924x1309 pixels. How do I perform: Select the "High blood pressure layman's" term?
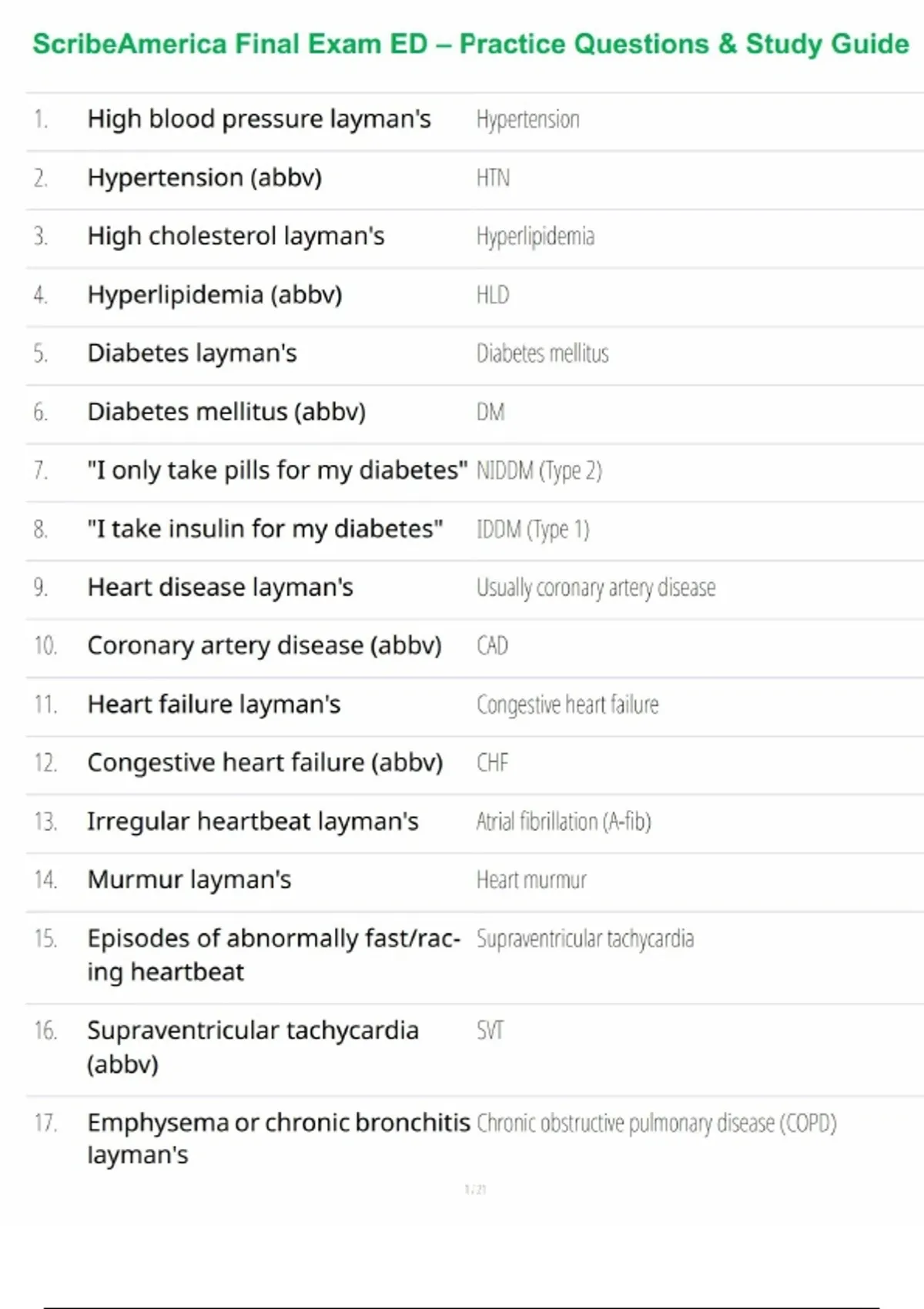coord(259,119)
